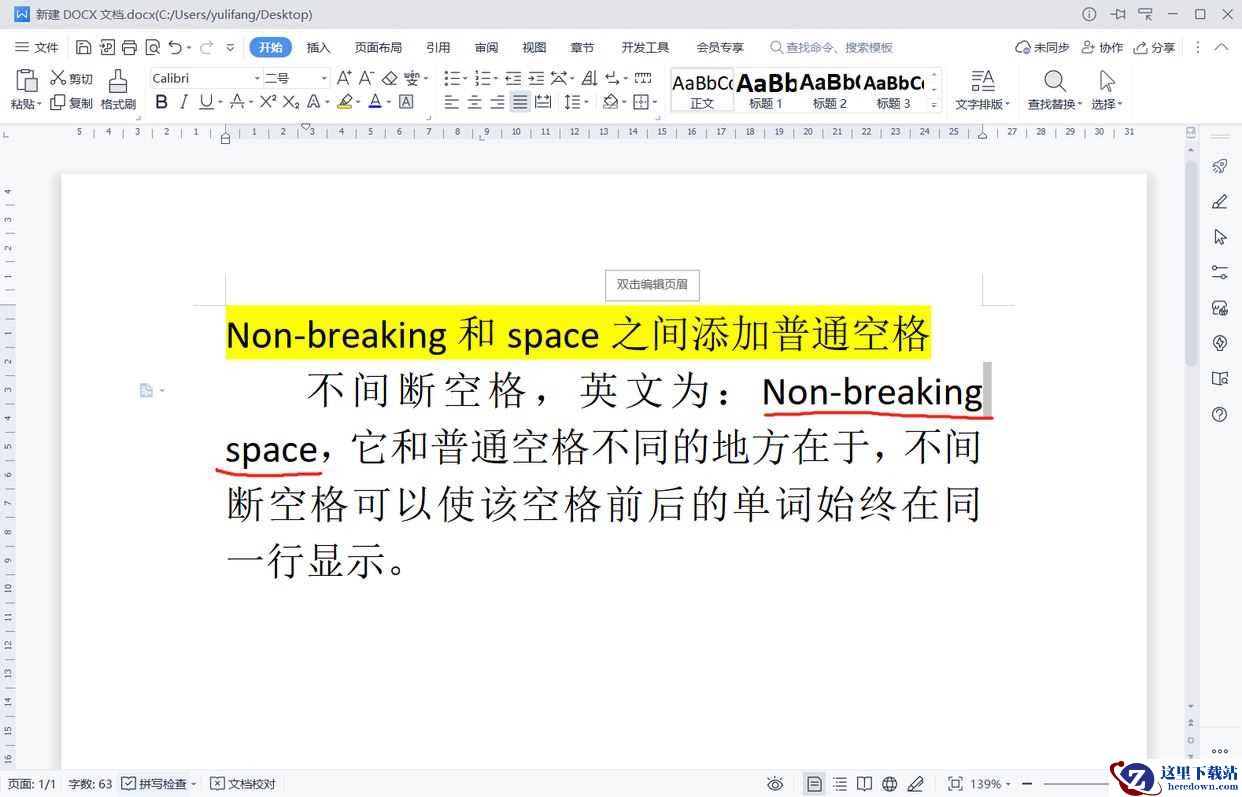Screen dimensions: 1242x797
Task: Toggle Underline formatting
Action: [206, 102]
